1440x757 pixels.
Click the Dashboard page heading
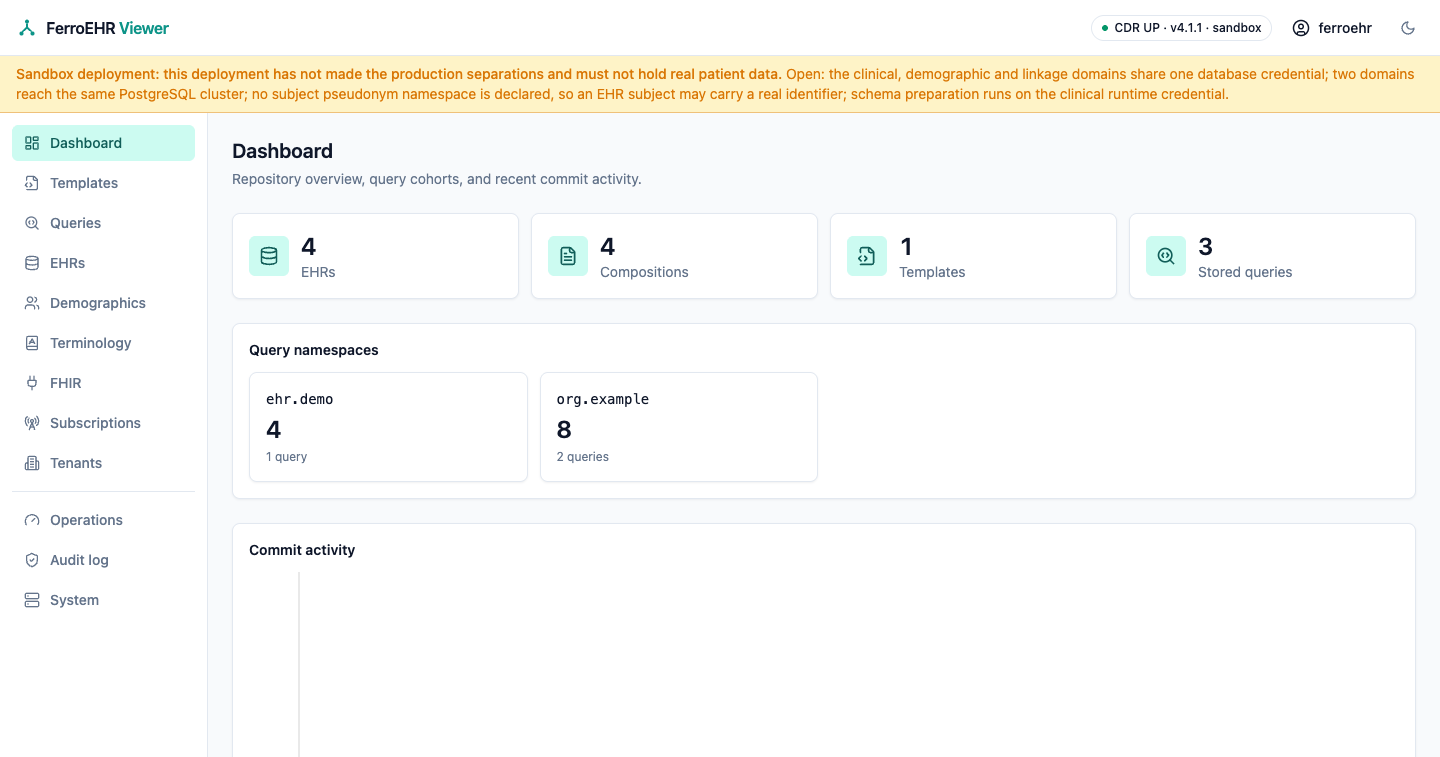point(283,151)
